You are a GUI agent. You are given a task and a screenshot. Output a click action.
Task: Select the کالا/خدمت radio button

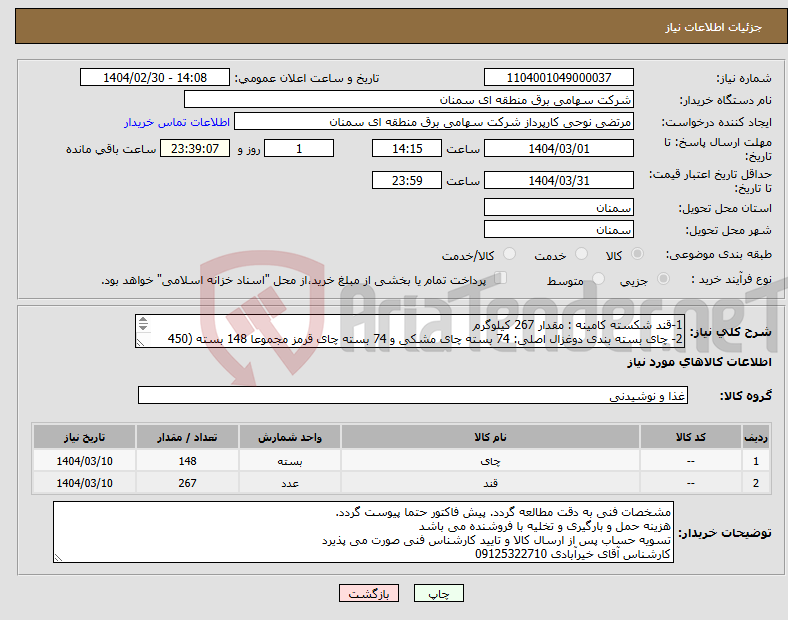(x=510, y=254)
